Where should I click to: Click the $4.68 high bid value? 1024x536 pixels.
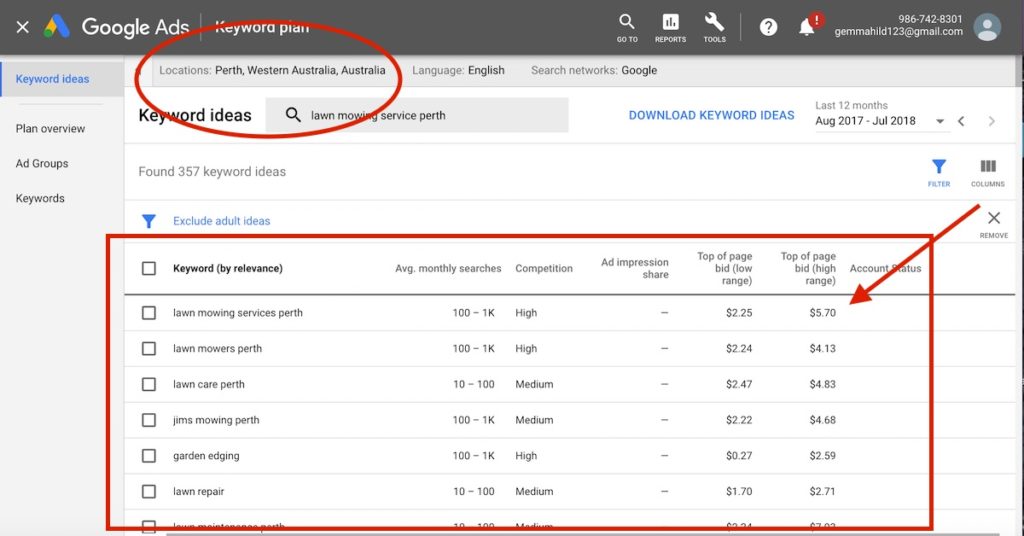click(x=822, y=420)
